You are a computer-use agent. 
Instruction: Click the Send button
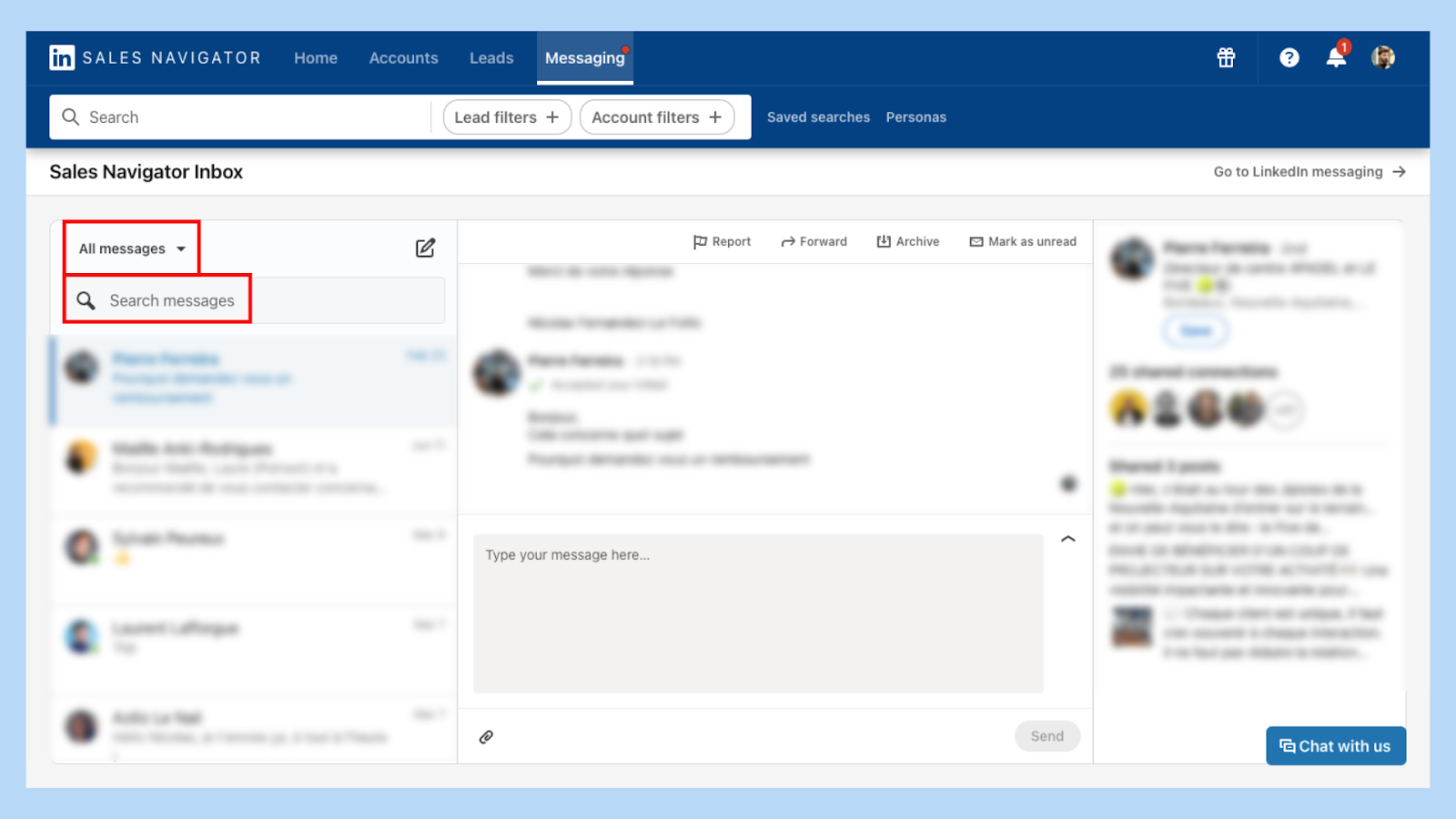point(1047,736)
